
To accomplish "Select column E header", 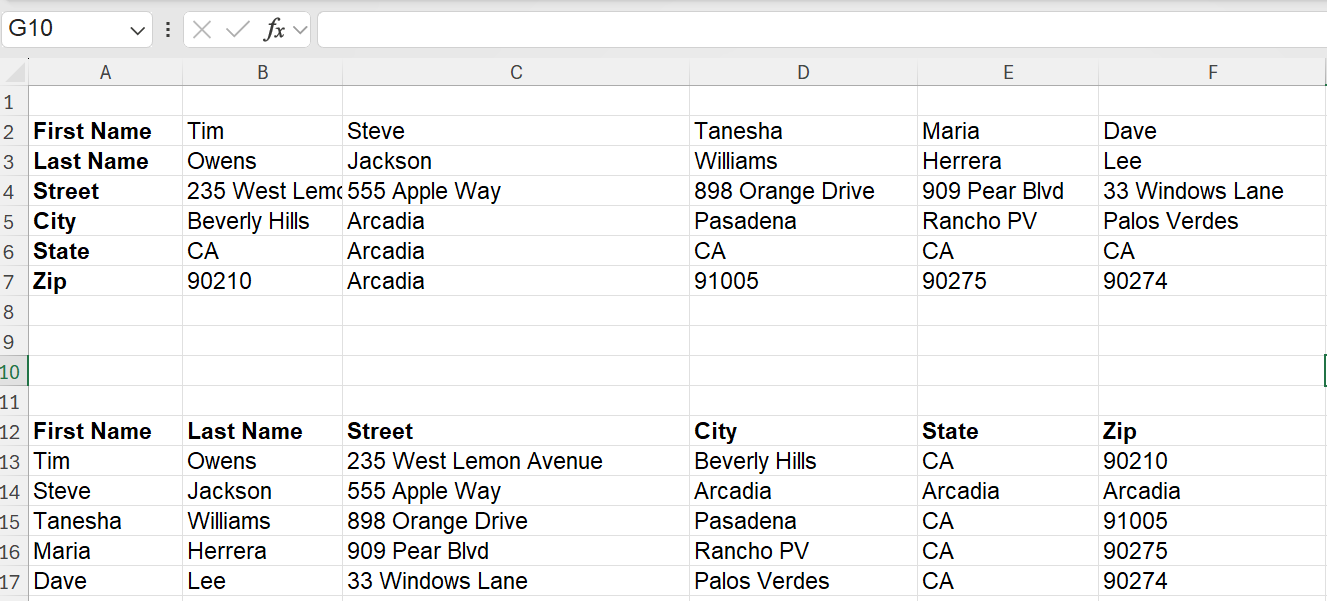I will (x=1008, y=73).
